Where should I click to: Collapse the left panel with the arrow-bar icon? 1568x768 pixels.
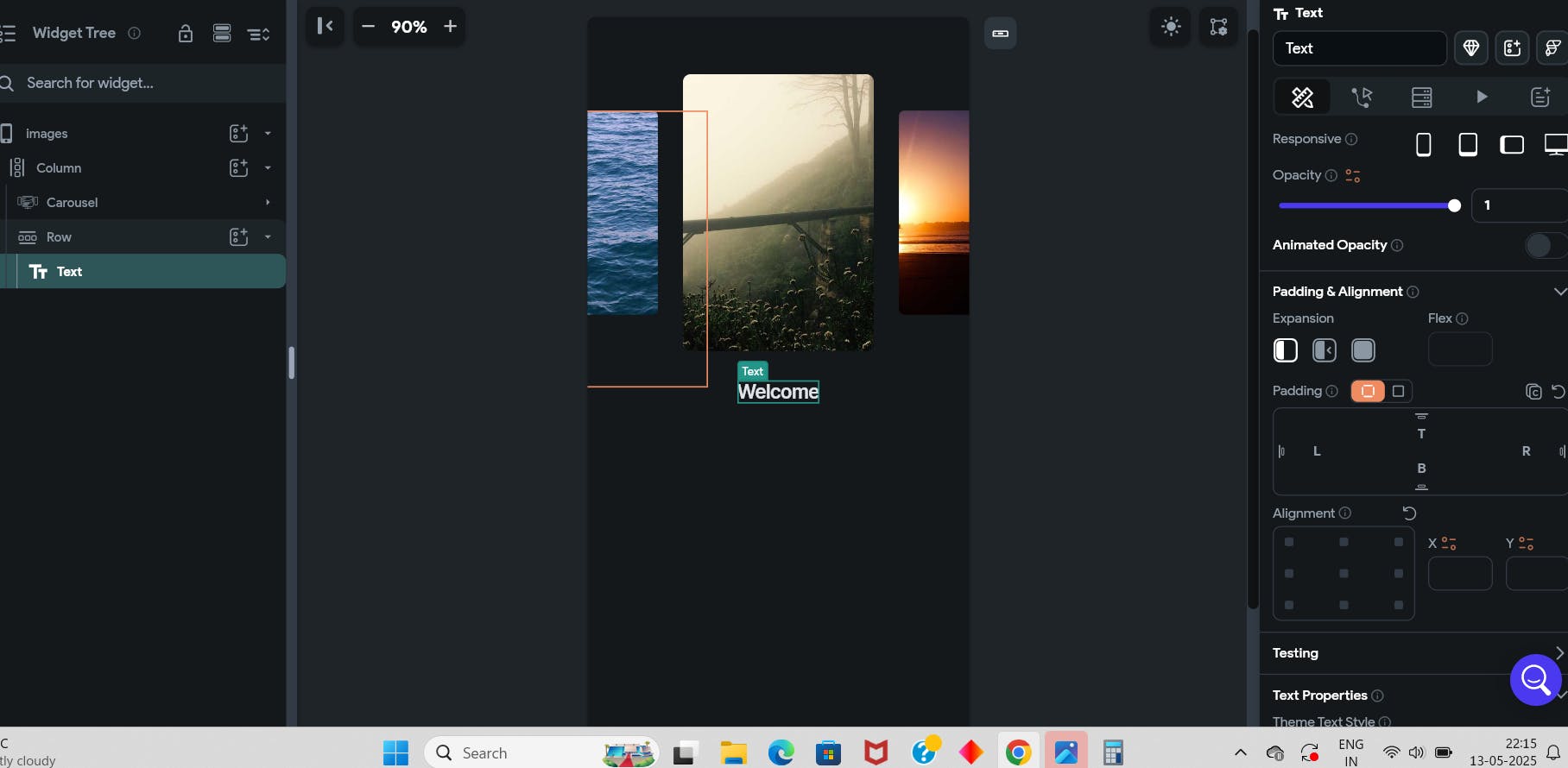point(325,26)
